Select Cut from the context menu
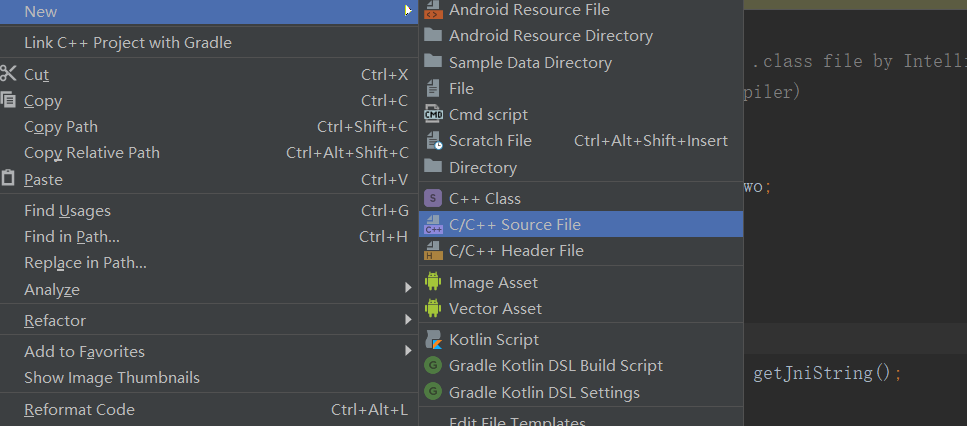The image size is (967, 426). [209, 75]
